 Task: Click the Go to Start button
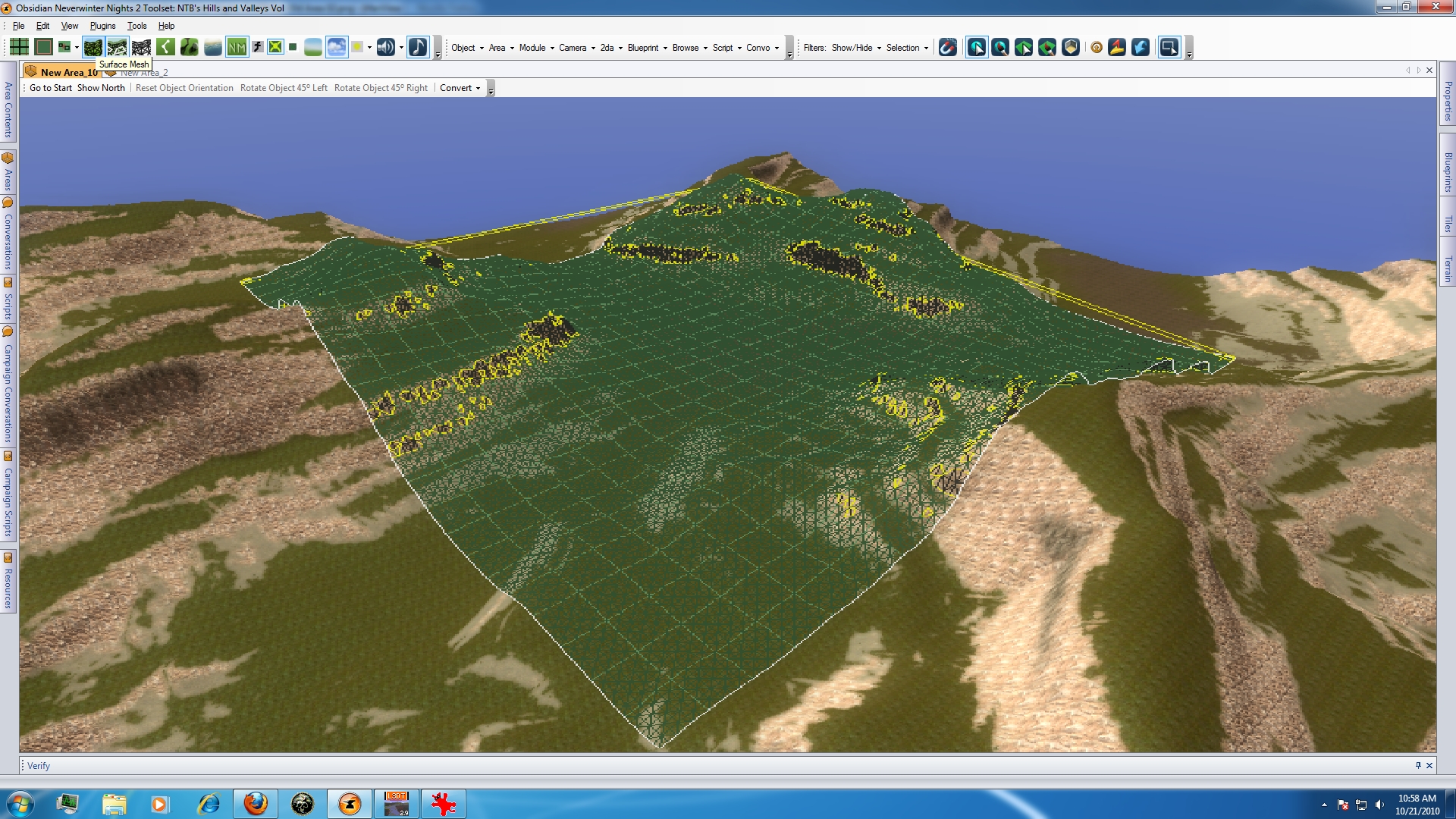click(x=51, y=88)
